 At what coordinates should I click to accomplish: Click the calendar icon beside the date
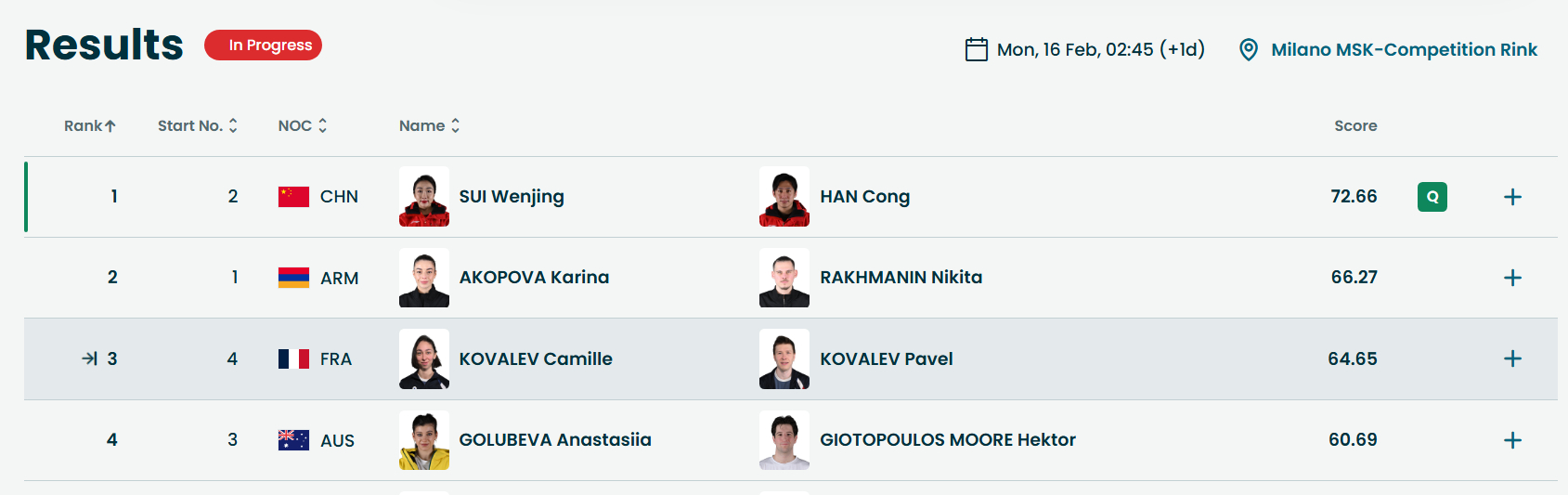pyautogui.click(x=977, y=49)
